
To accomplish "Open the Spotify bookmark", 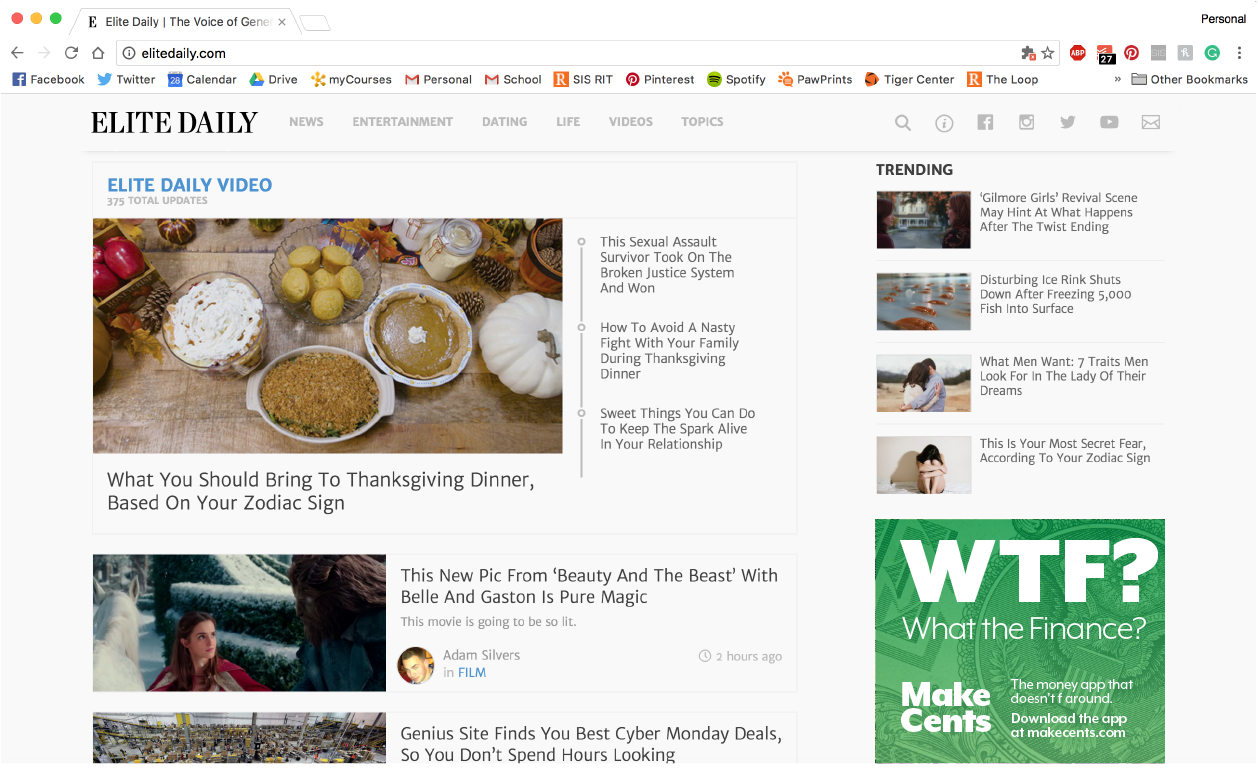I will point(736,79).
